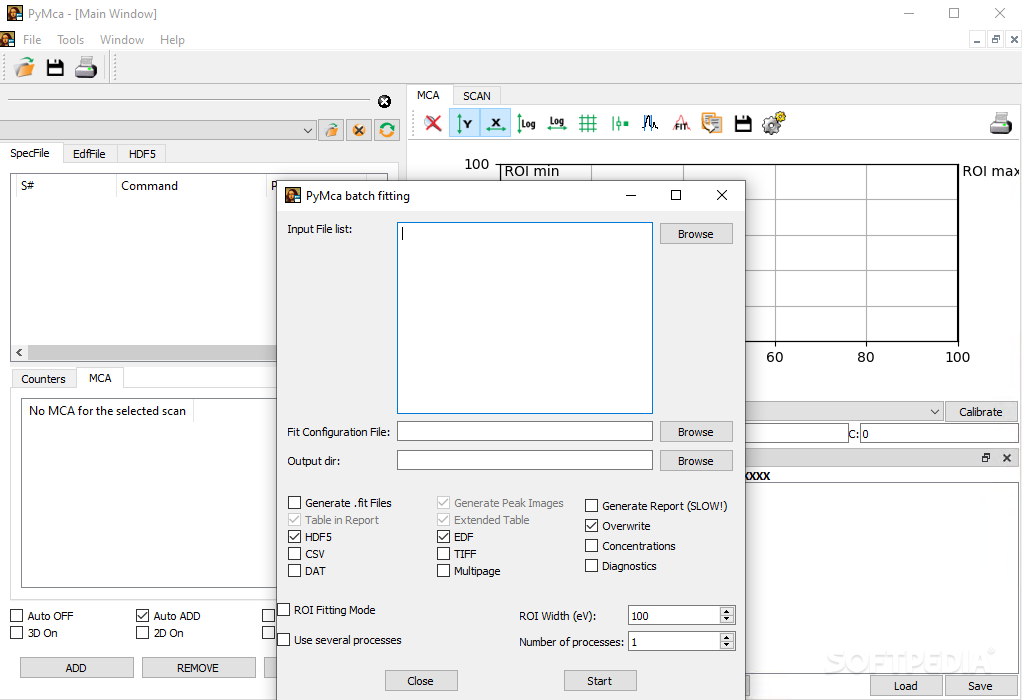This screenshot has height=700, width=1022.
Task: Enable Generate Report (SLOW!) checkbox
Action: pyautogui.click(x=591, y=506)
